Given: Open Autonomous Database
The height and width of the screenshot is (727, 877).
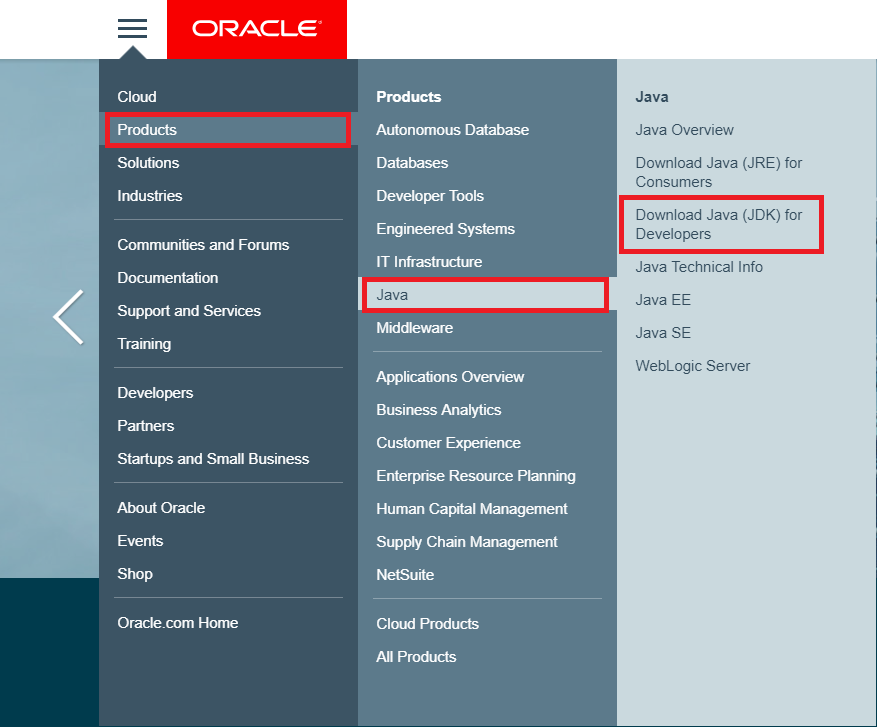Looking at the screenshot, I should tap(452, 130).
